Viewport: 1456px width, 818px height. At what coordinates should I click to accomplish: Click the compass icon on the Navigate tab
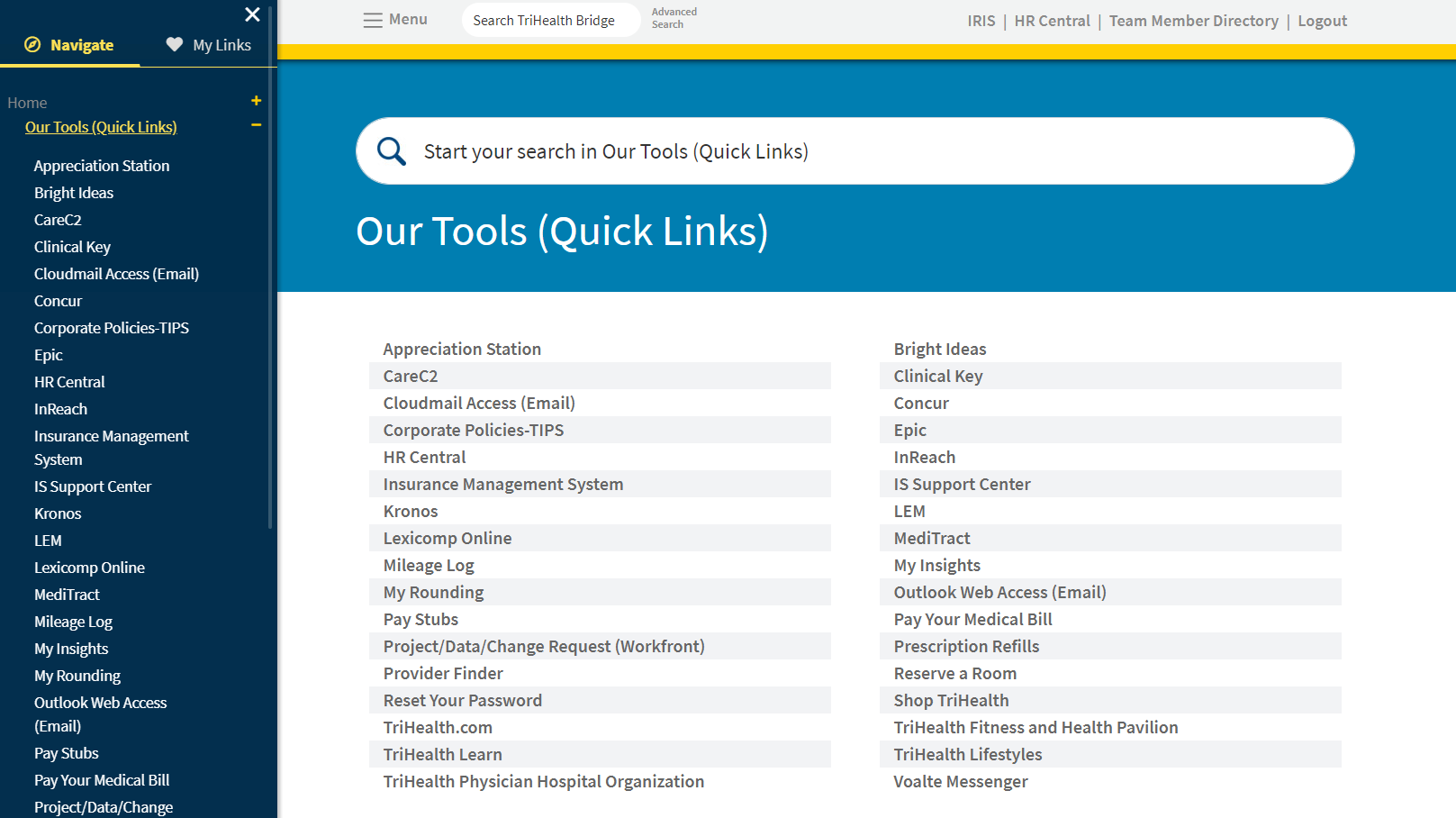point(32,45)
